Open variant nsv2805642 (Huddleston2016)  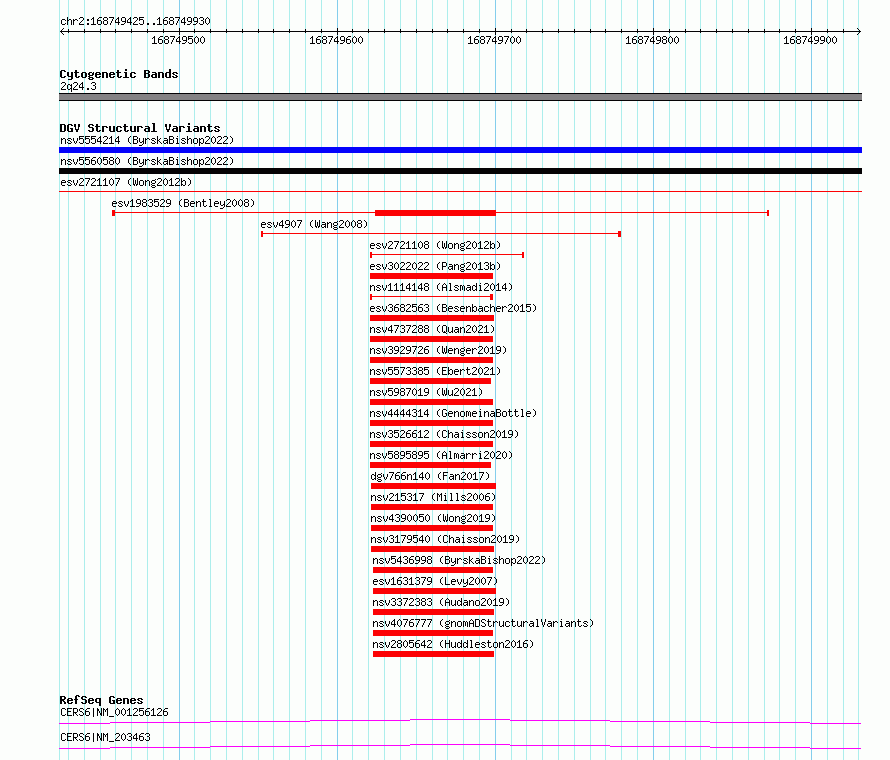(x=453, y=644)
